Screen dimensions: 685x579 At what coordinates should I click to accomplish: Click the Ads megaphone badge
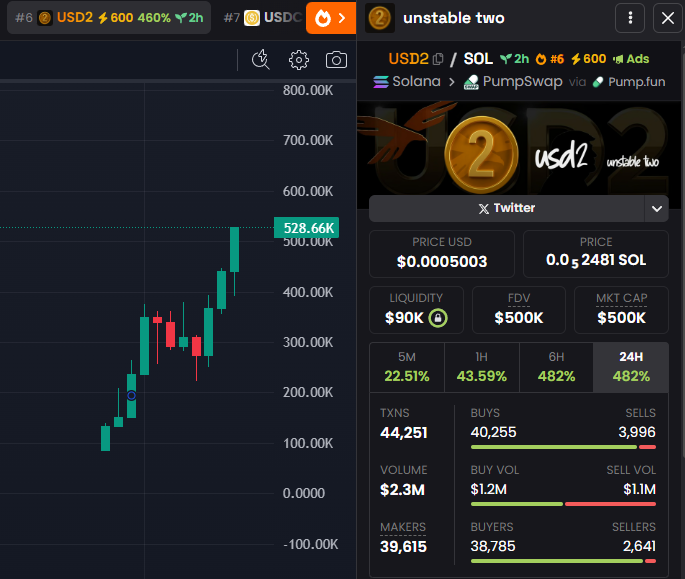pyautogui.click(x=631, y=59)
